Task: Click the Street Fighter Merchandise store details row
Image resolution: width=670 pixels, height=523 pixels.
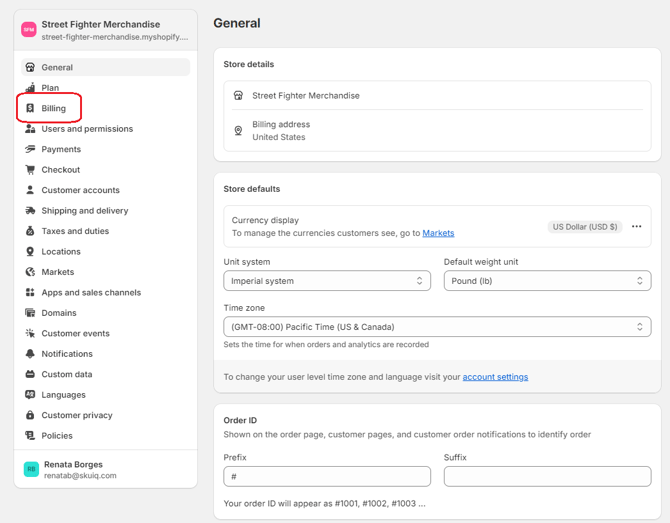Action: click(437, 95)
